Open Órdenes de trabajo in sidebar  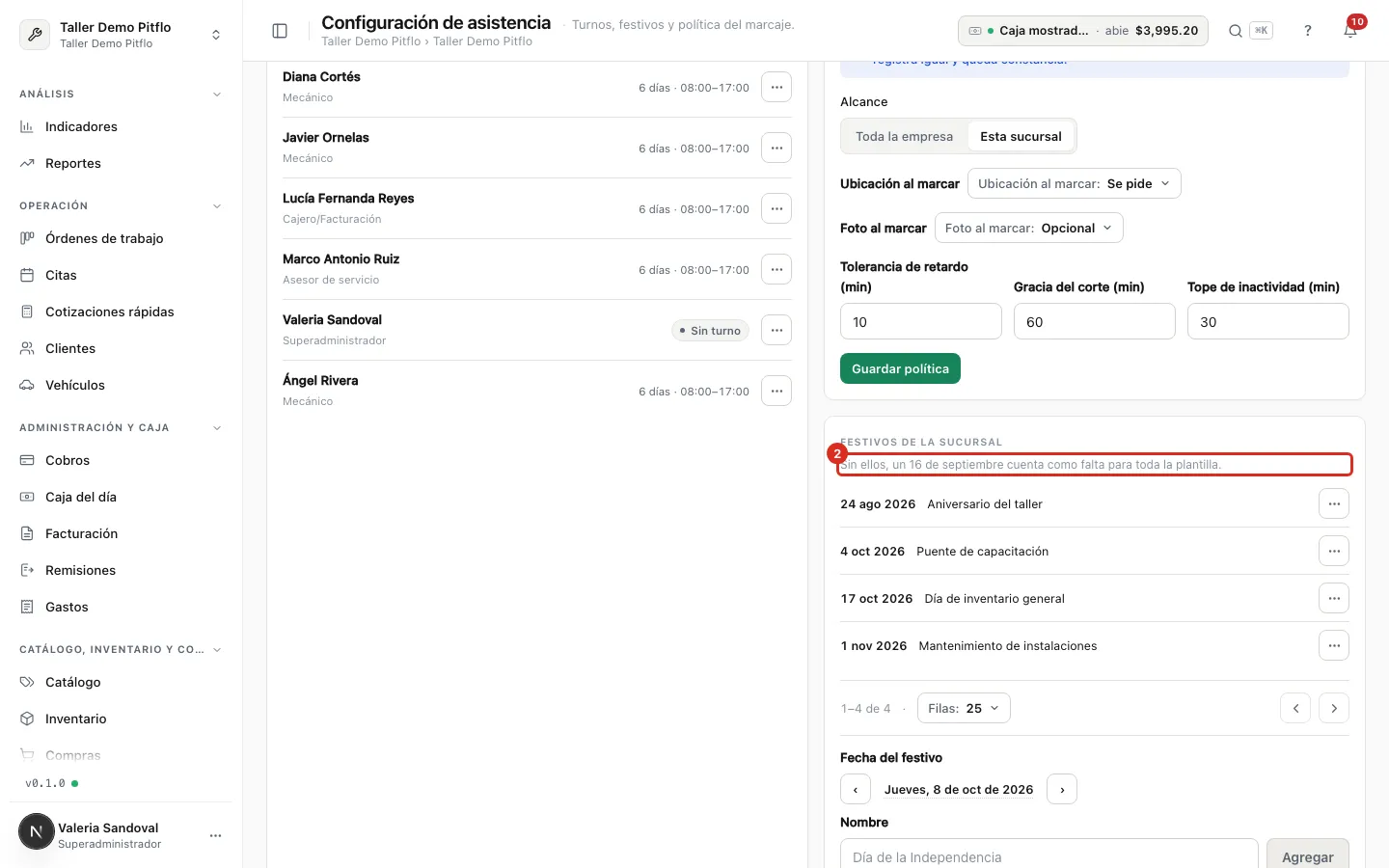coord(122,238)
